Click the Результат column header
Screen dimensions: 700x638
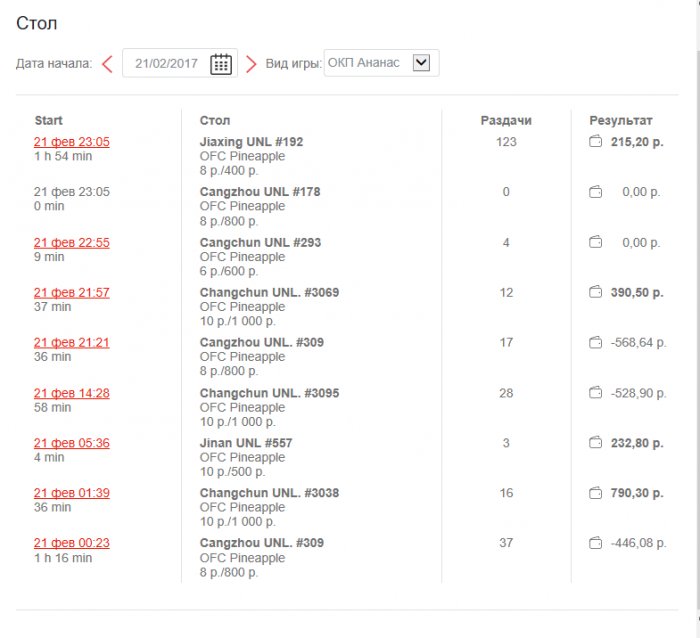[620, 121]
